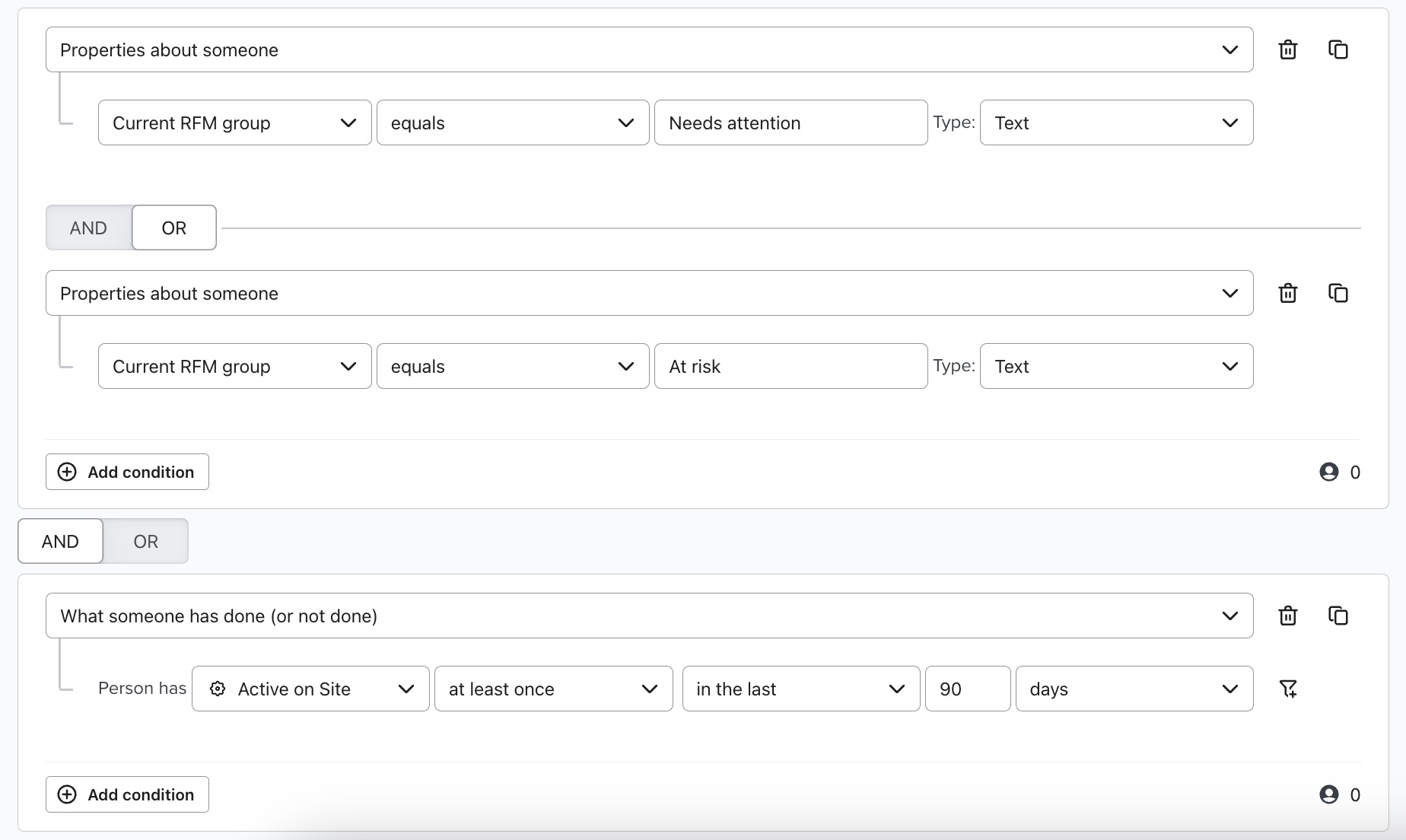Delete the "Active on Site" condition
1406x840 pixels.
tap(1287, 616)
